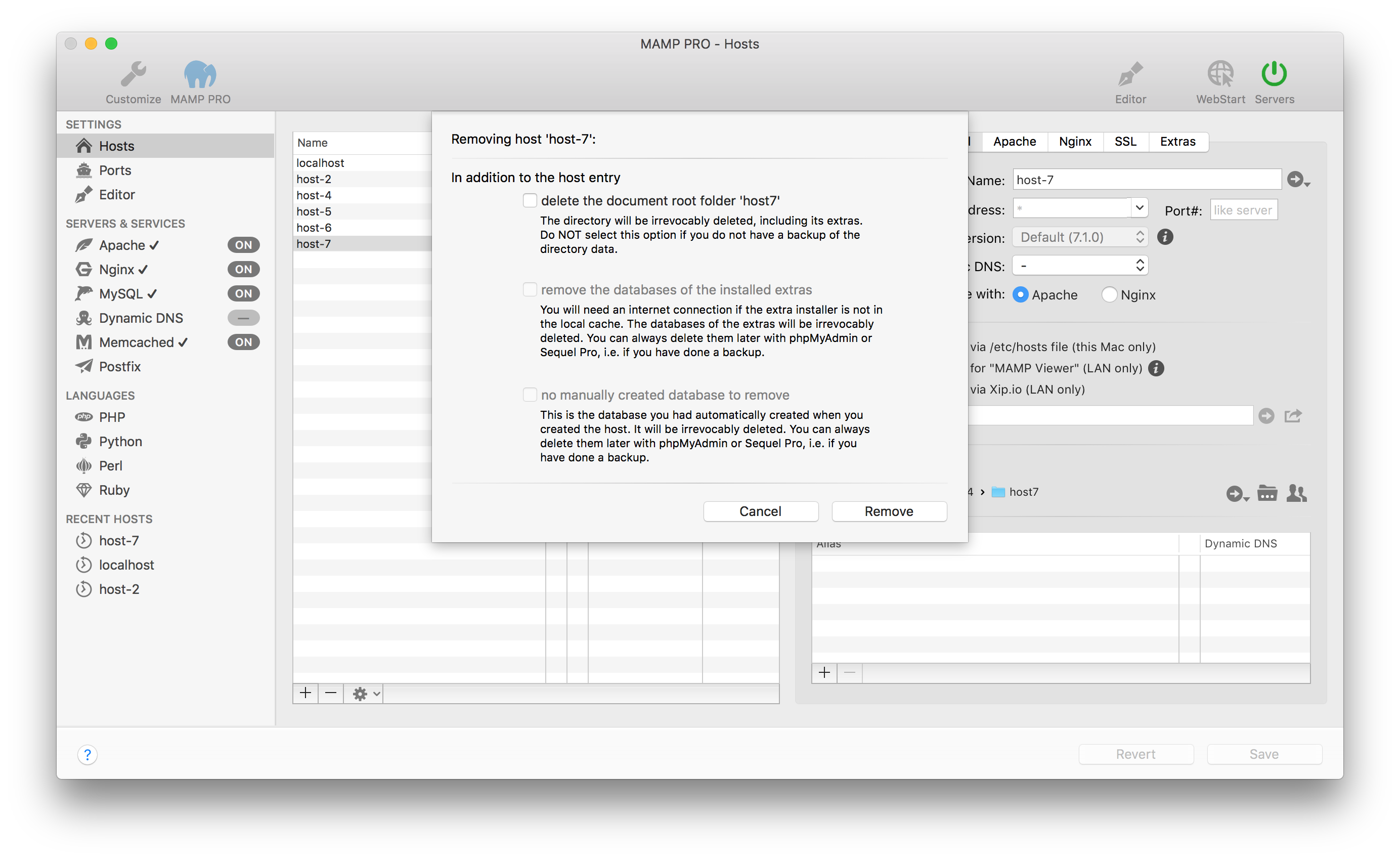Image resolution: width=1400 pixels, height=860 pixels.
Task: Select Nginx radio button
Action: pos(1109,294)
